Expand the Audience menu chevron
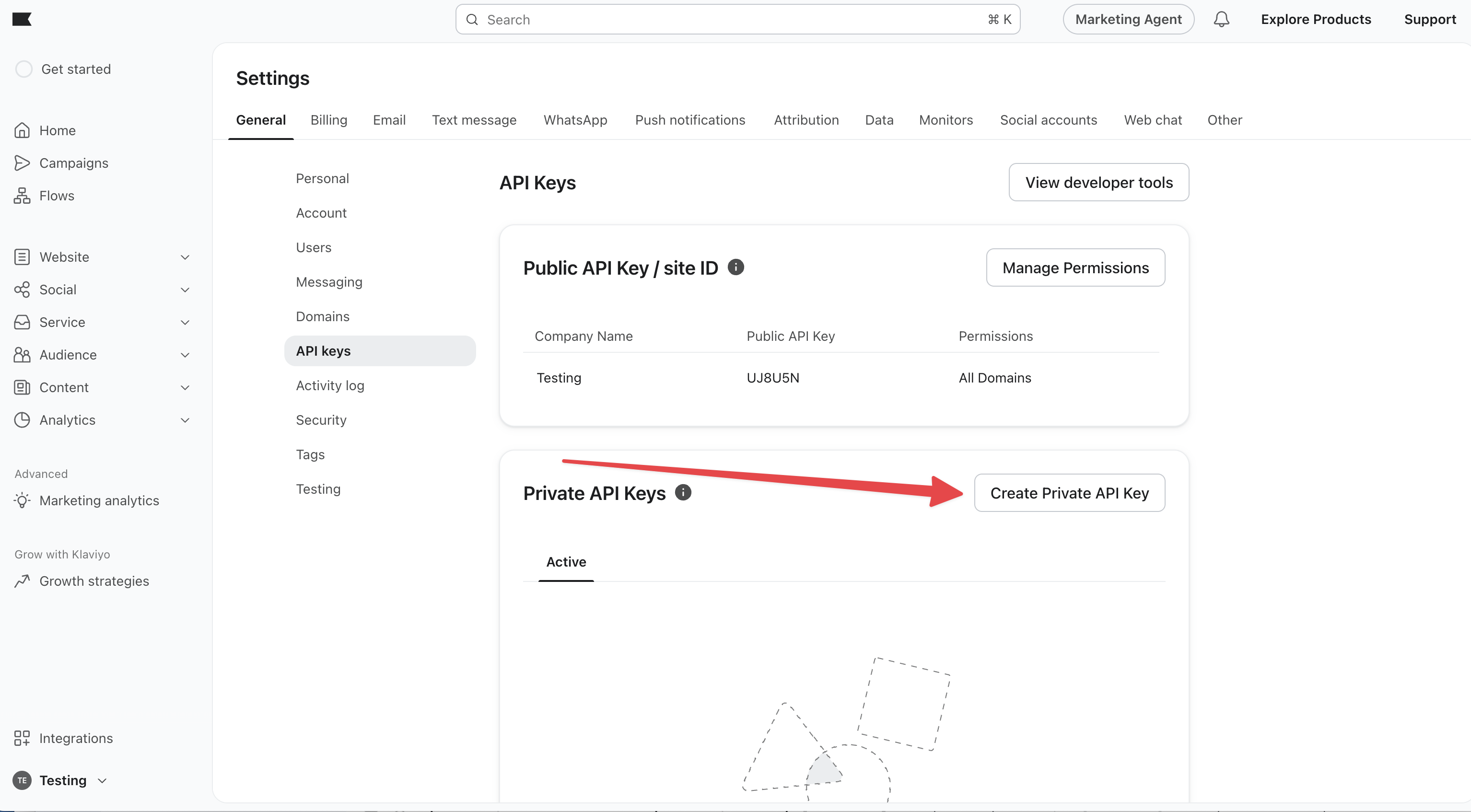The width and height of the screenshot is (1471, 812). [x=185, y=355]
